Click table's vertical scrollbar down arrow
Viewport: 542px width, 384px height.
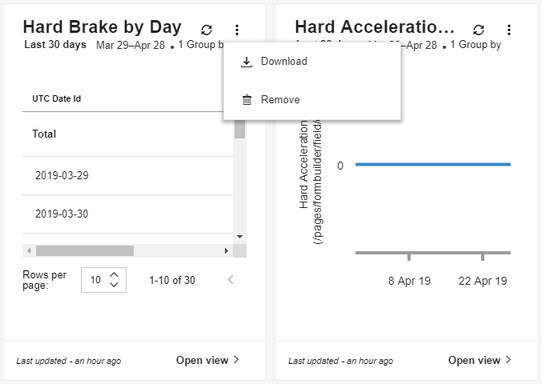tap(240, 237)
